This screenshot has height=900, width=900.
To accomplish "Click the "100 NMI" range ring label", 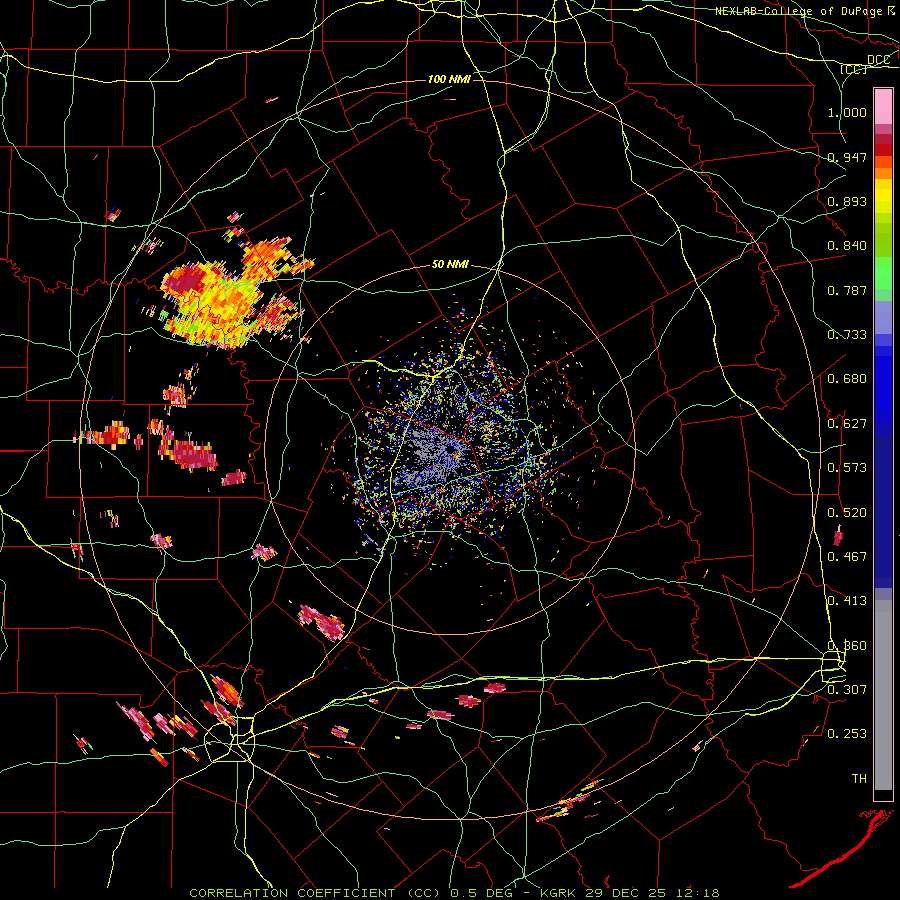I will (449, 79).
